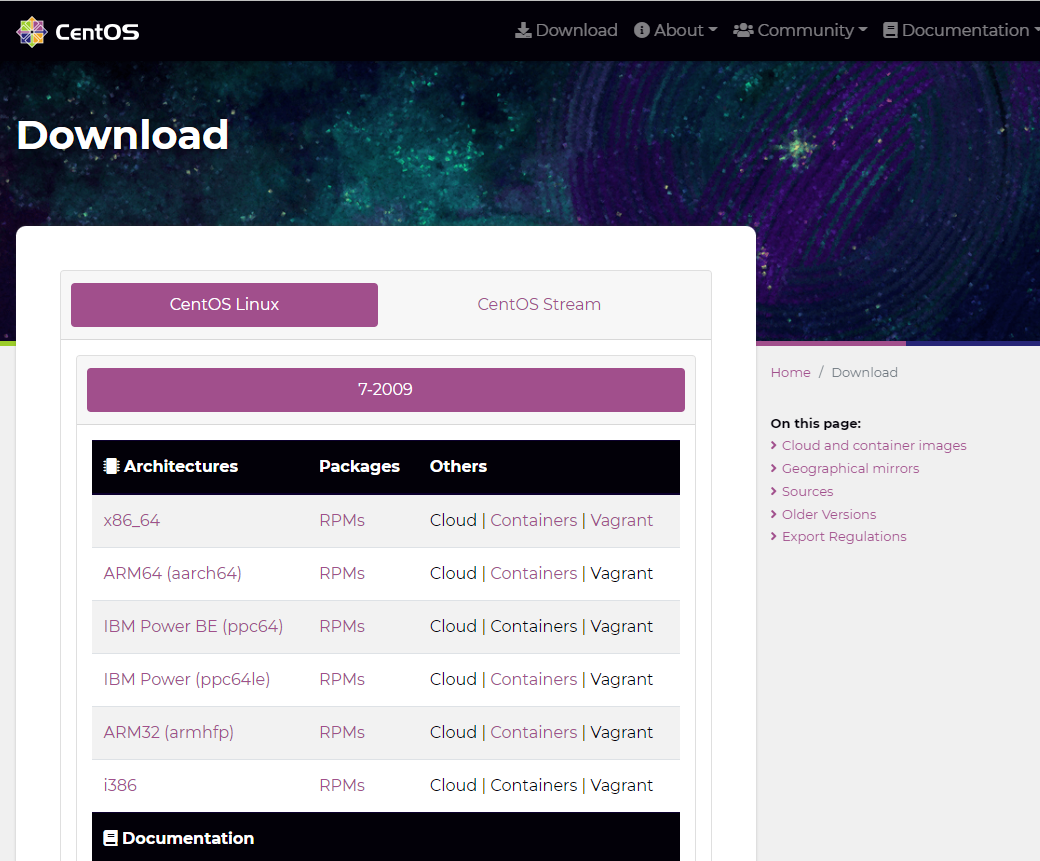This screenshot has height=861, width=1040.
Task: Jump to Cloud and container images section
Action: [874, 446]
